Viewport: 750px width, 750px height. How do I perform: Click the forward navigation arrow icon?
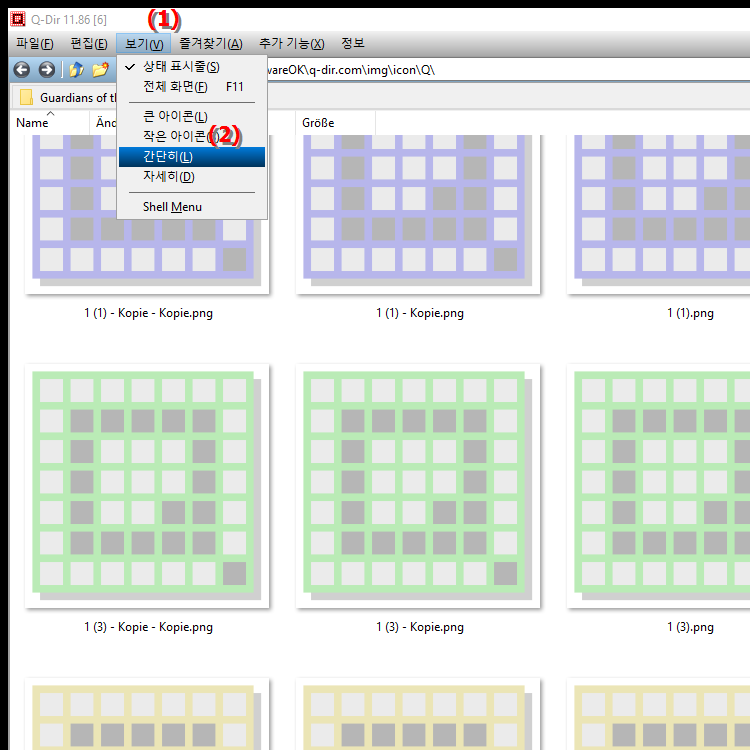[x=46, y=70]
